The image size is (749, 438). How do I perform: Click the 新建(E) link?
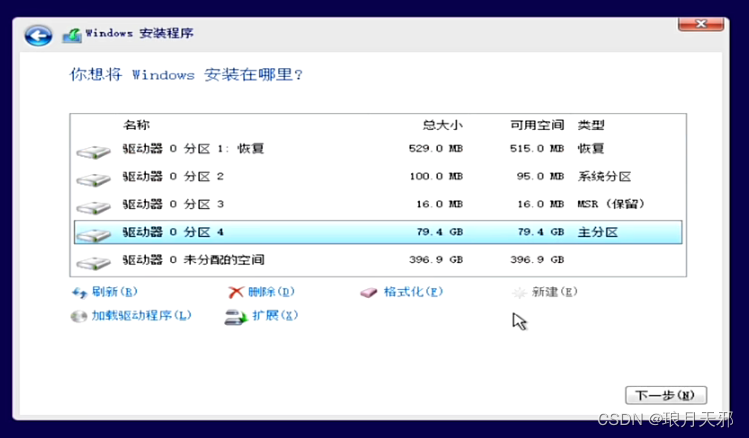coord(555,291)
